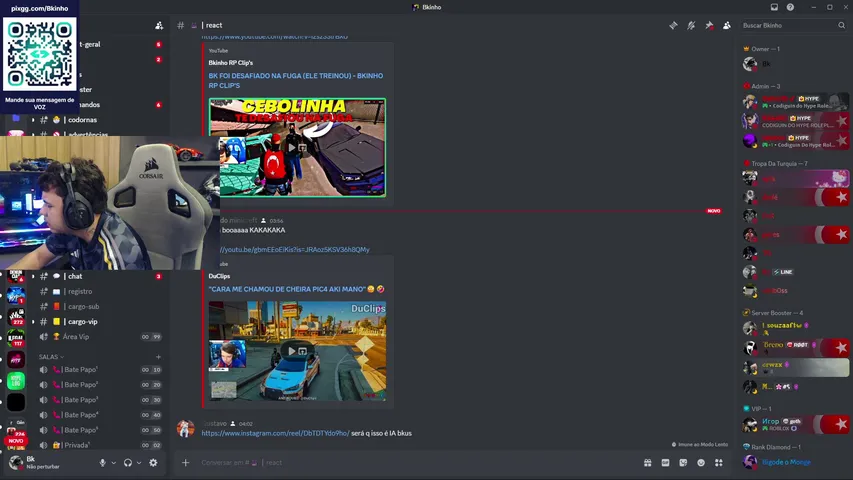Click owner Bk in member list
The width and height of the screenshot is (853, 480).
pyautogui.click(x=794, y=64)
